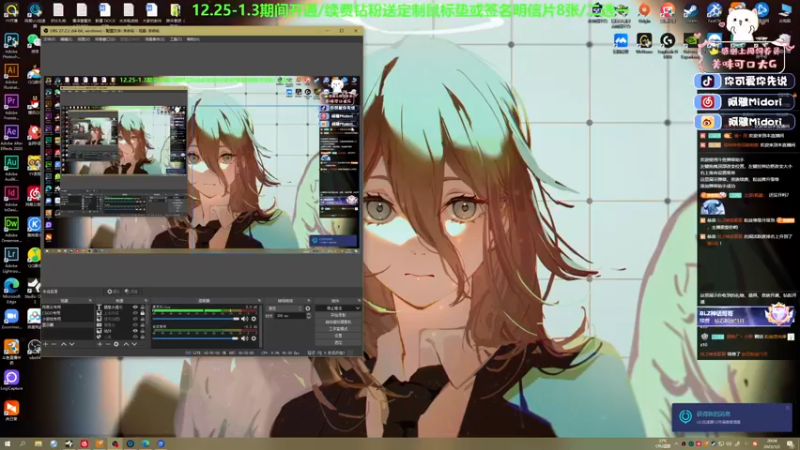Undock the Audio Mixer panel via header icon
The width and height of the screenshot is (800, 450).
click(x=259, y=301)
